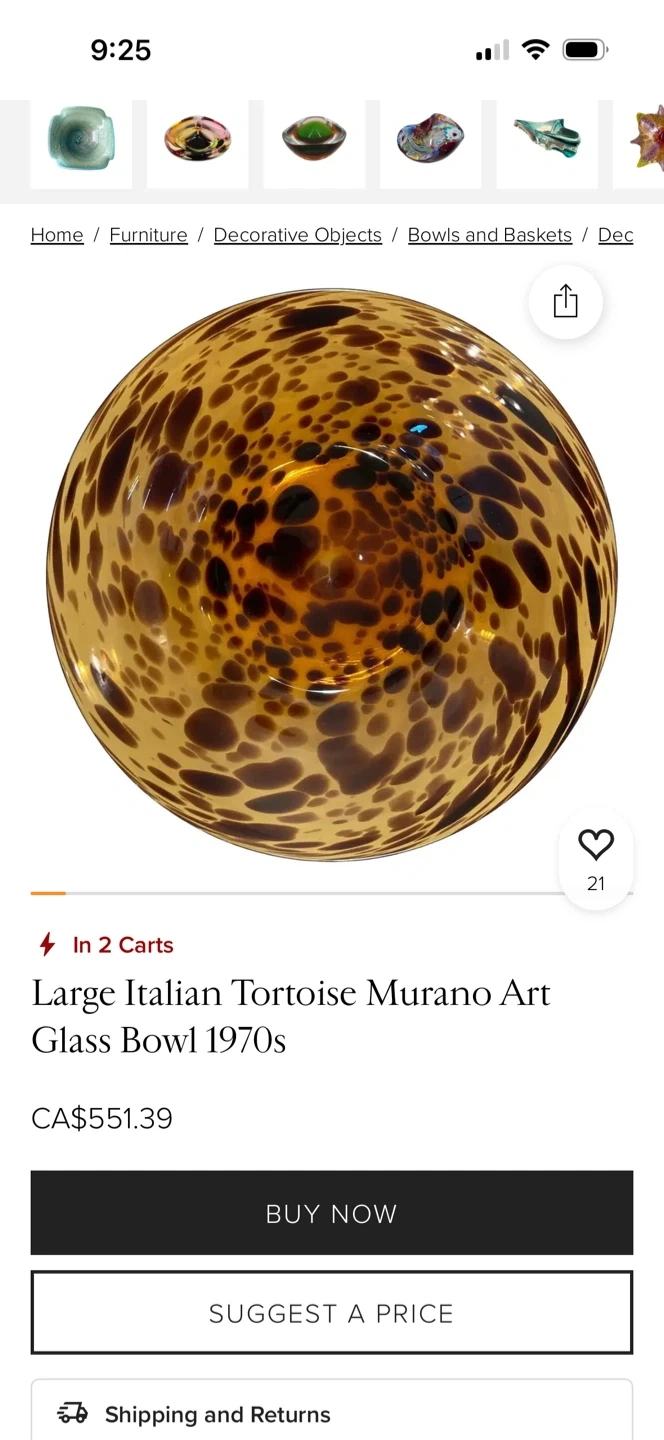Tap the BUY NOW button

(x=332, y=1213)
